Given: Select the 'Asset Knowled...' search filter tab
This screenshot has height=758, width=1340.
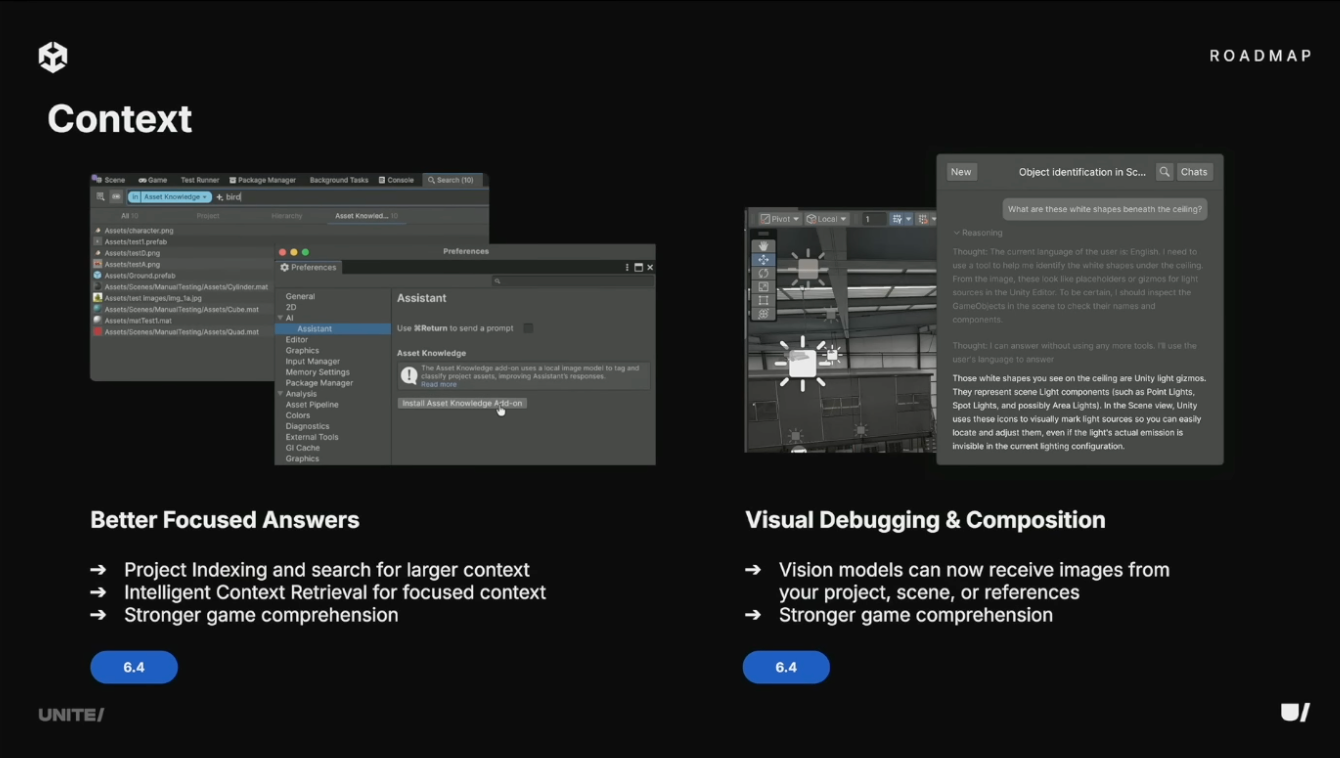Looking at the screenshot, I should click(366, 216).
